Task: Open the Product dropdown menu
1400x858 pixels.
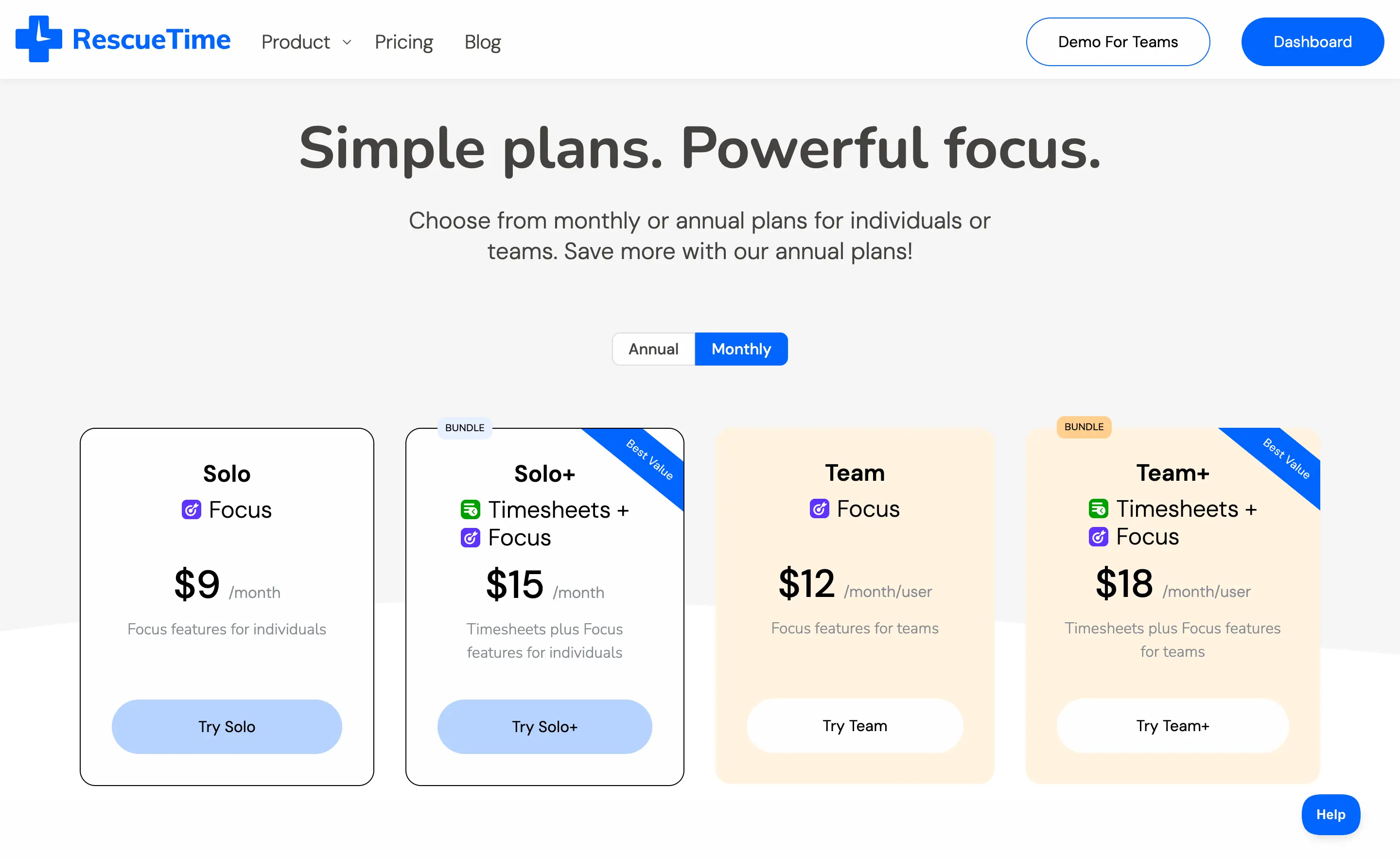Action: pos(296,41)
